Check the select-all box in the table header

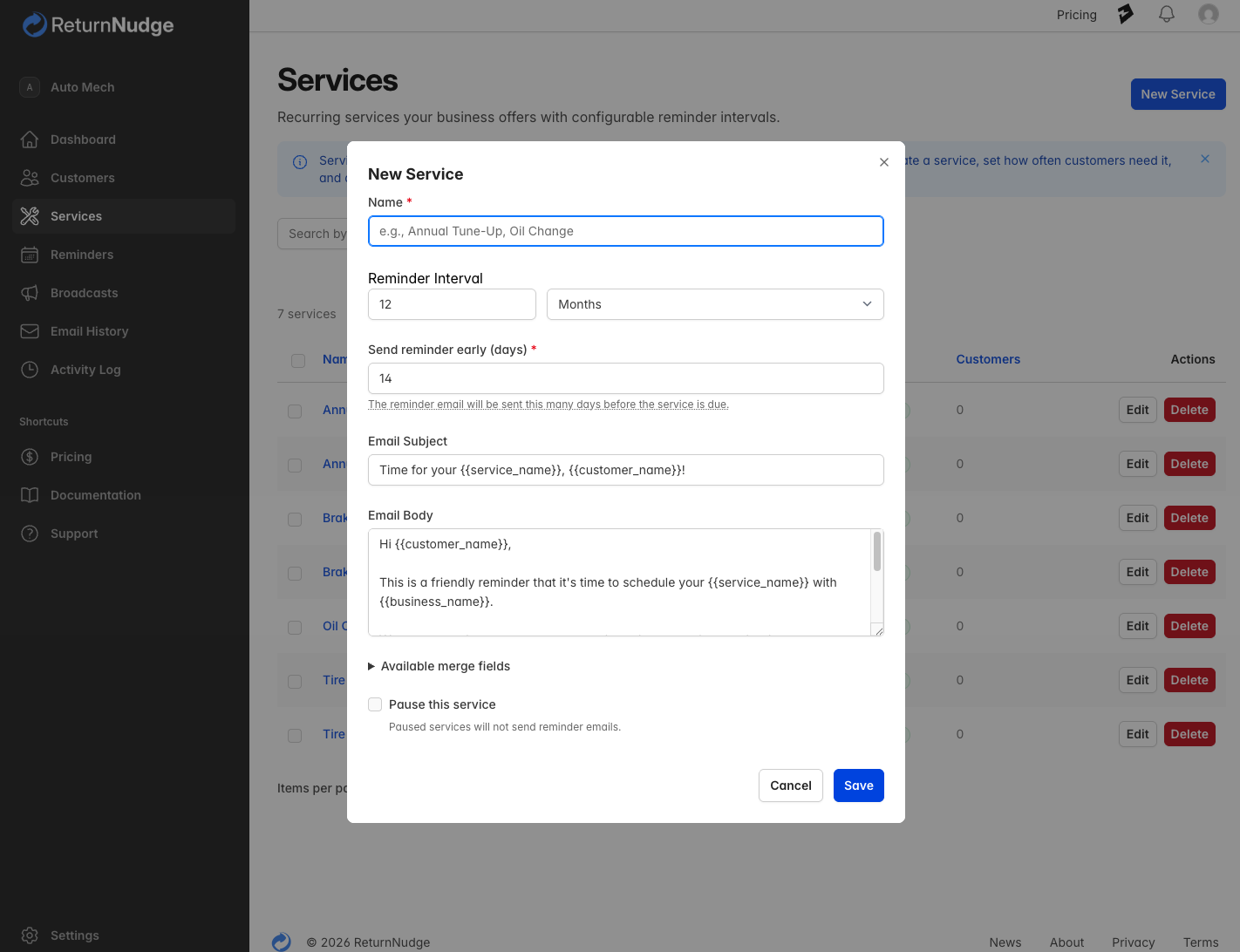[x=297, y=360]
